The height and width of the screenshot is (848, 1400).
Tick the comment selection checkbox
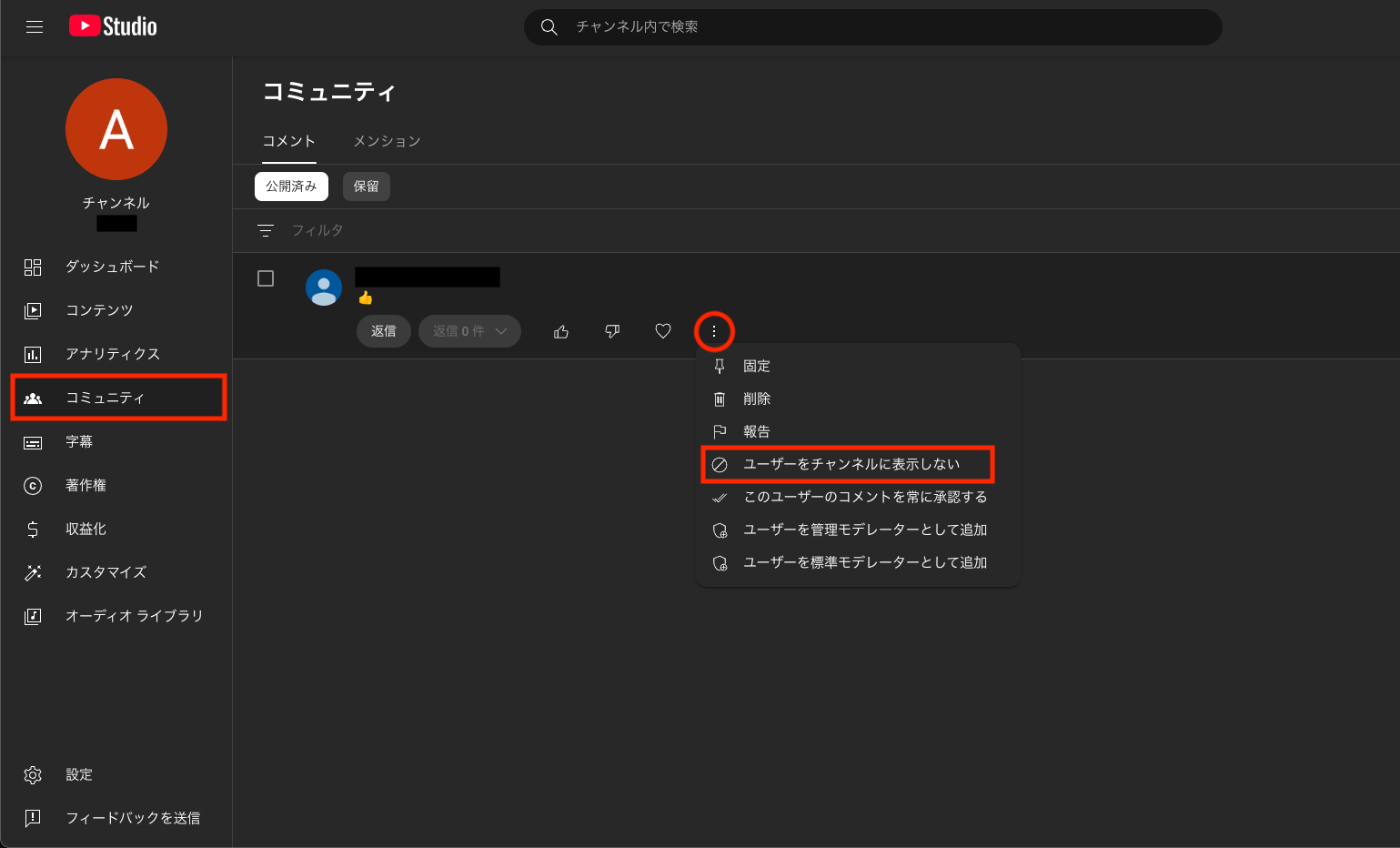(266, 278)
